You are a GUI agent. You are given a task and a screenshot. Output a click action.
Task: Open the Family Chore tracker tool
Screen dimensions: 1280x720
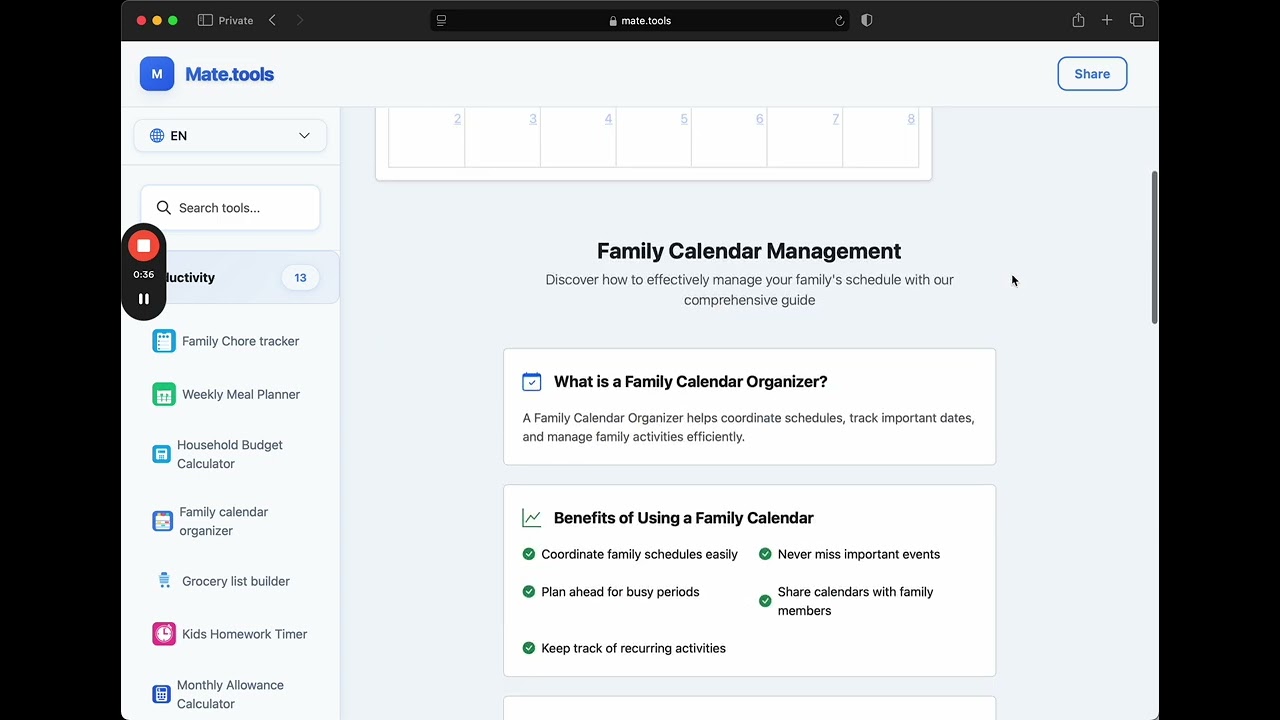click(x=240, y=341)
